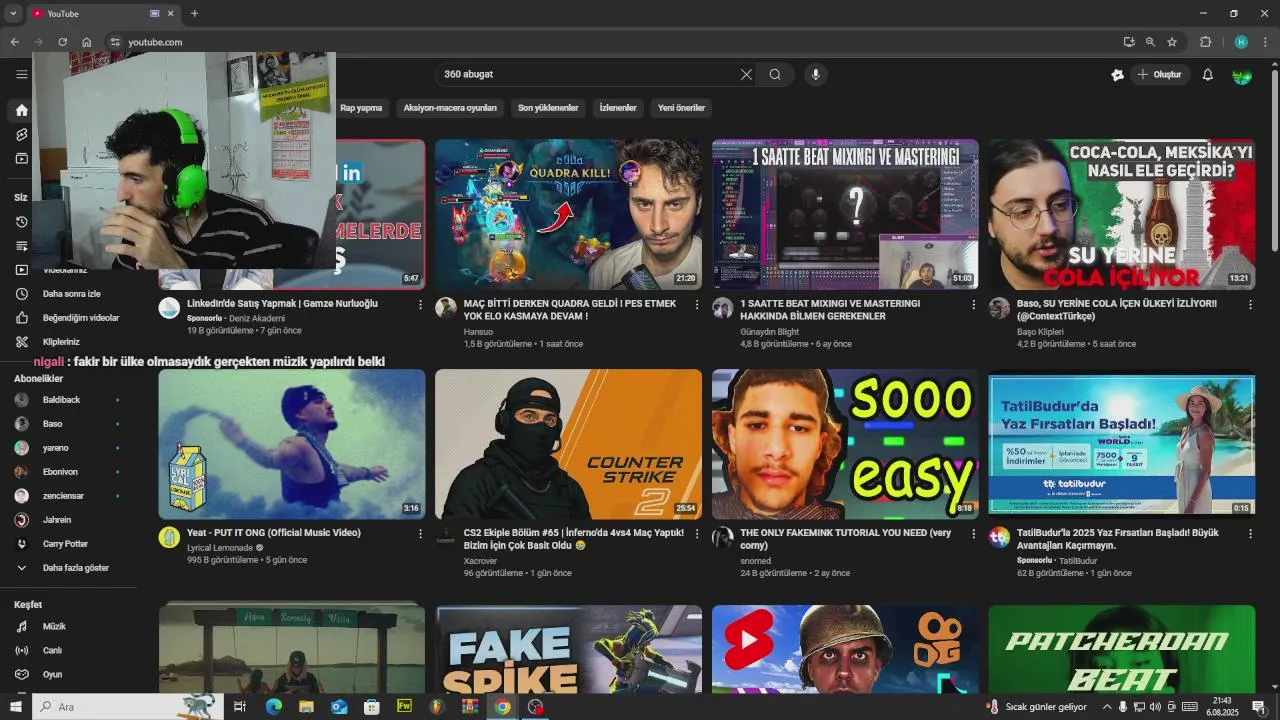Bookmark this page with star icon

(x=1172, y=42)
